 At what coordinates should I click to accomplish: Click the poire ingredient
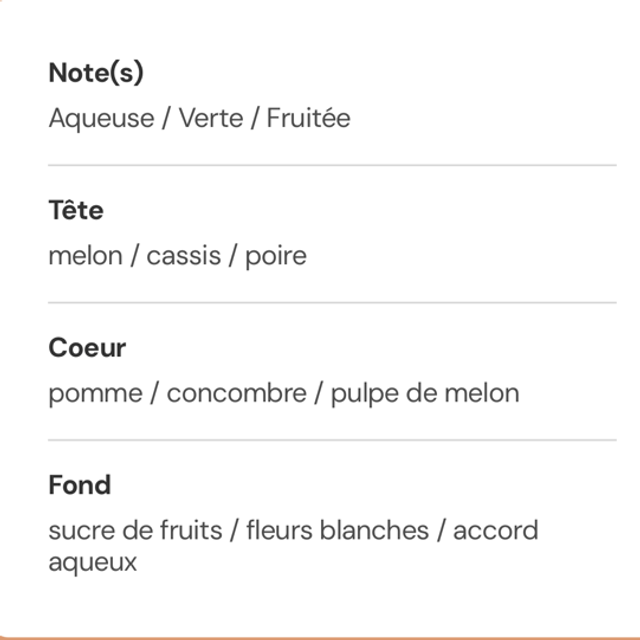click(276, 255)
